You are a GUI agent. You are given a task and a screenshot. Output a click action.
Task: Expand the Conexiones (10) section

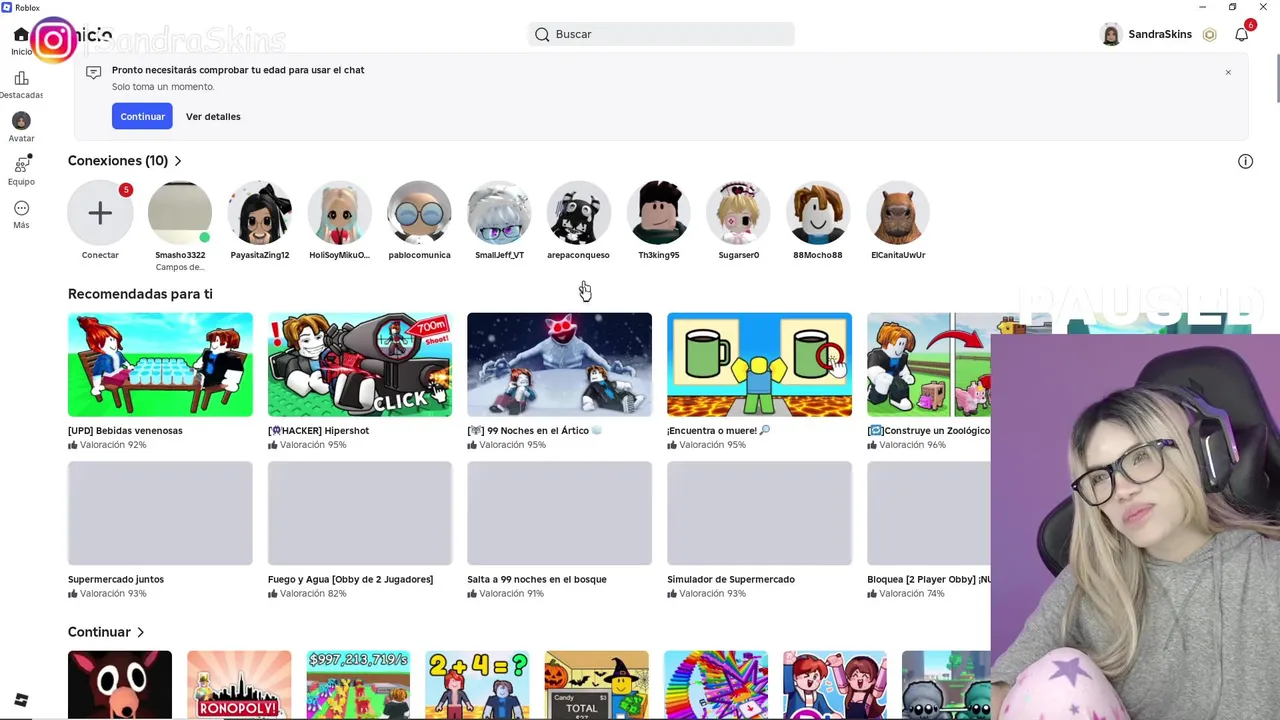tap(125, 160)
